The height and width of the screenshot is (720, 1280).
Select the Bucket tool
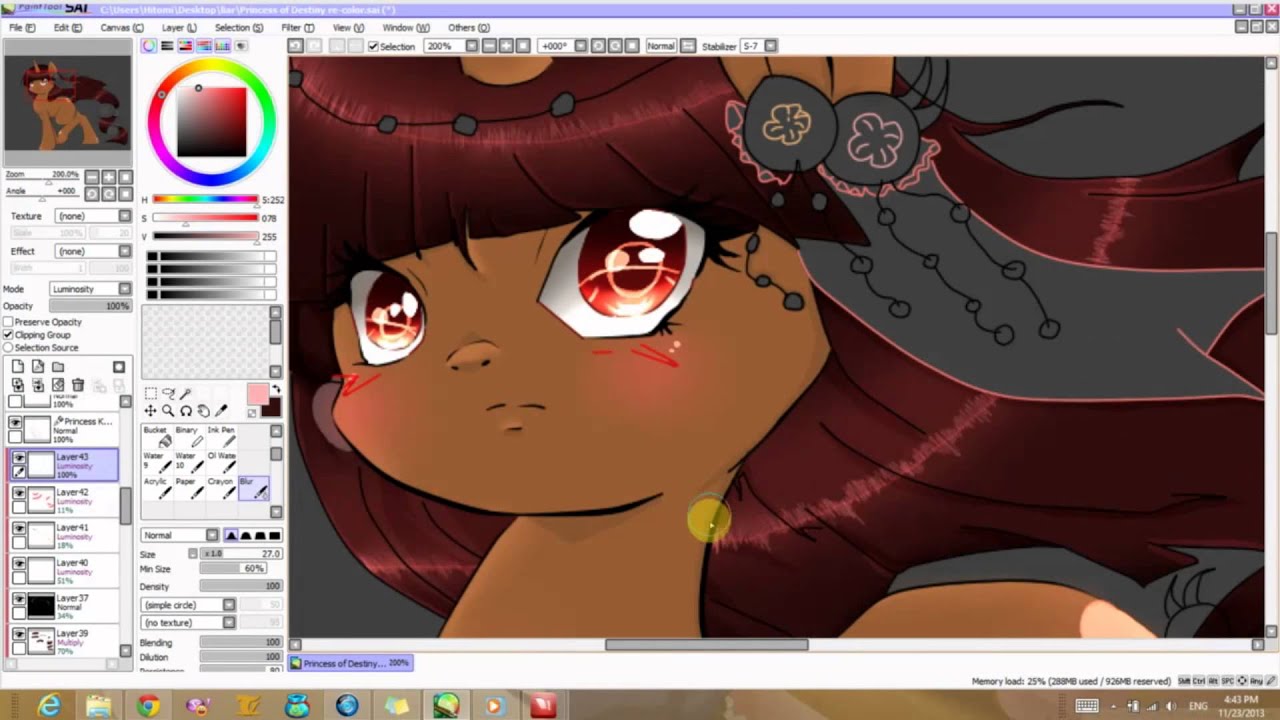[155, 436]
